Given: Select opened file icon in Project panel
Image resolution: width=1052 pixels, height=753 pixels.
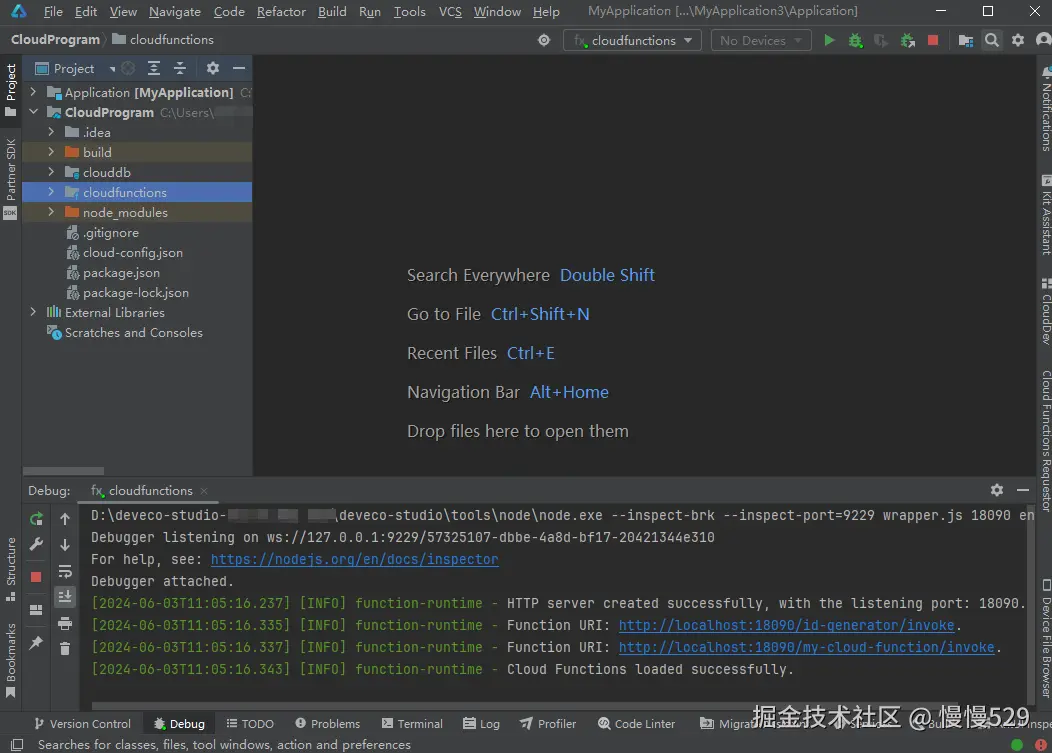Looking at the screenshot, I should pyautogui.click(x=128, y=68).
